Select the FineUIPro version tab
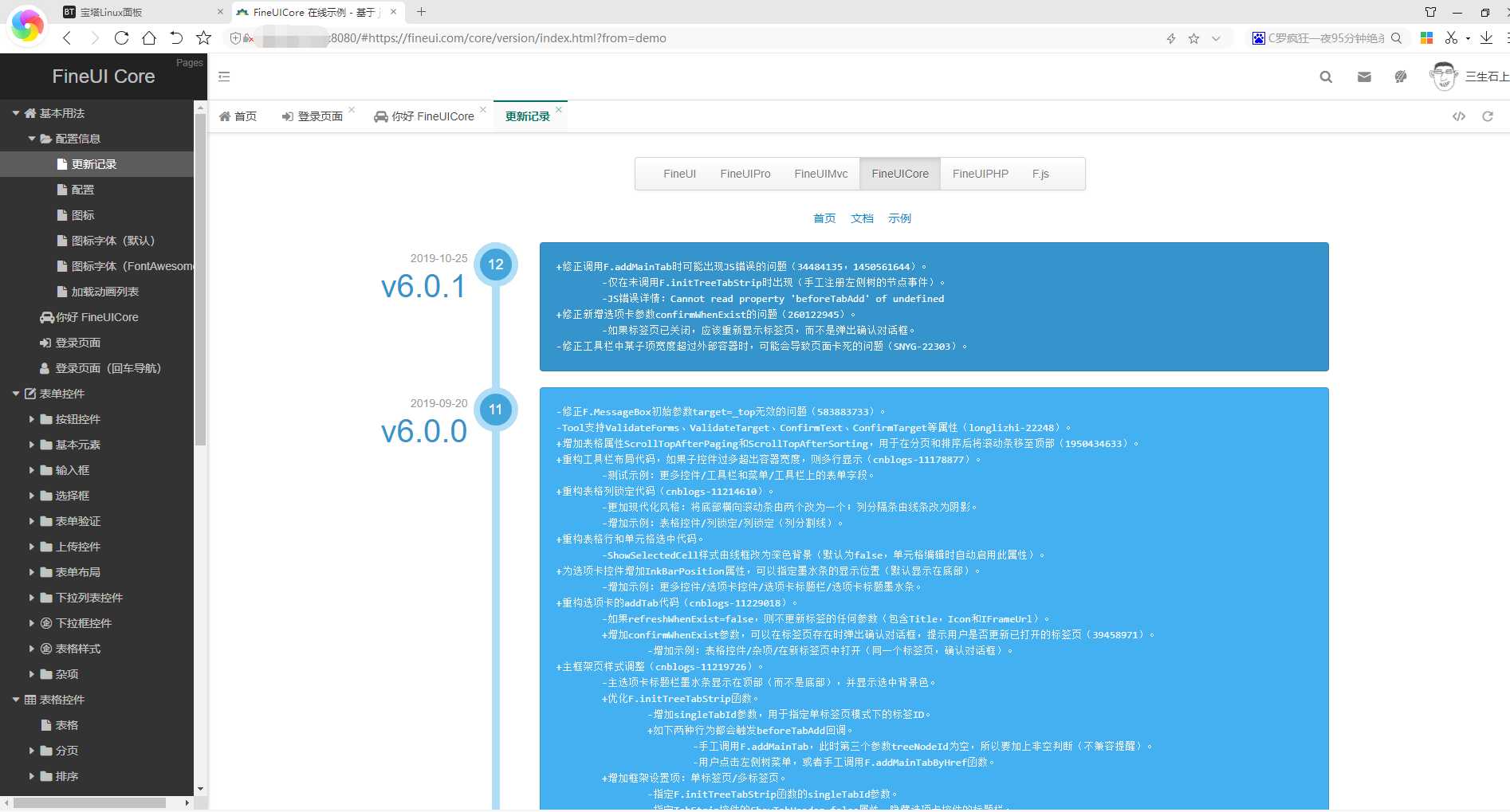Viewport: 1510px width, 812px height. pyautogui.click(x=745, y=174)
